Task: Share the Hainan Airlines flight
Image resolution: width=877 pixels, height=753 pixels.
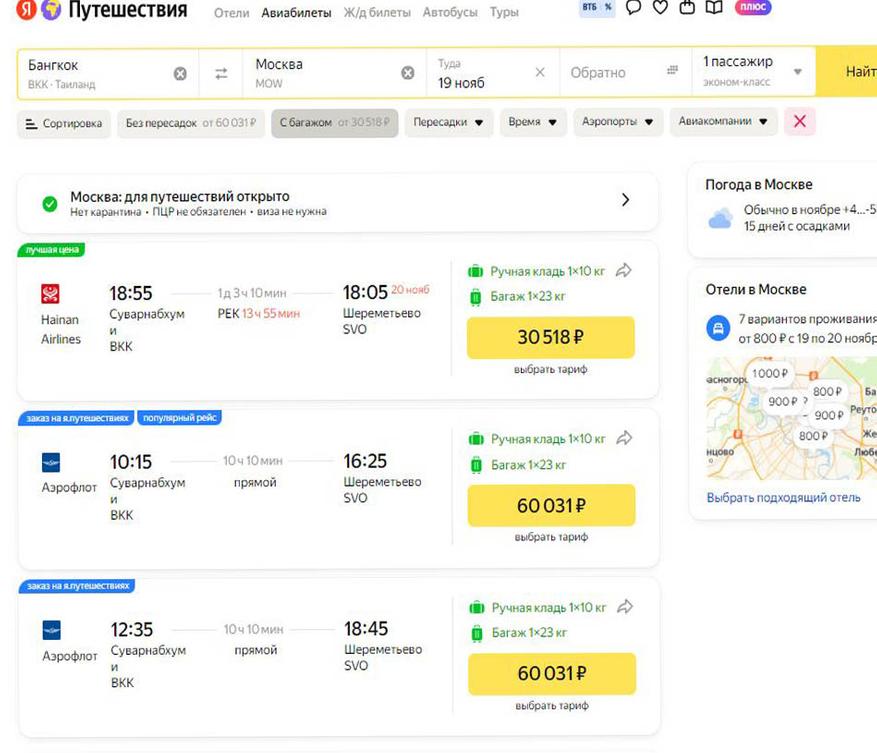Action: 625,270
